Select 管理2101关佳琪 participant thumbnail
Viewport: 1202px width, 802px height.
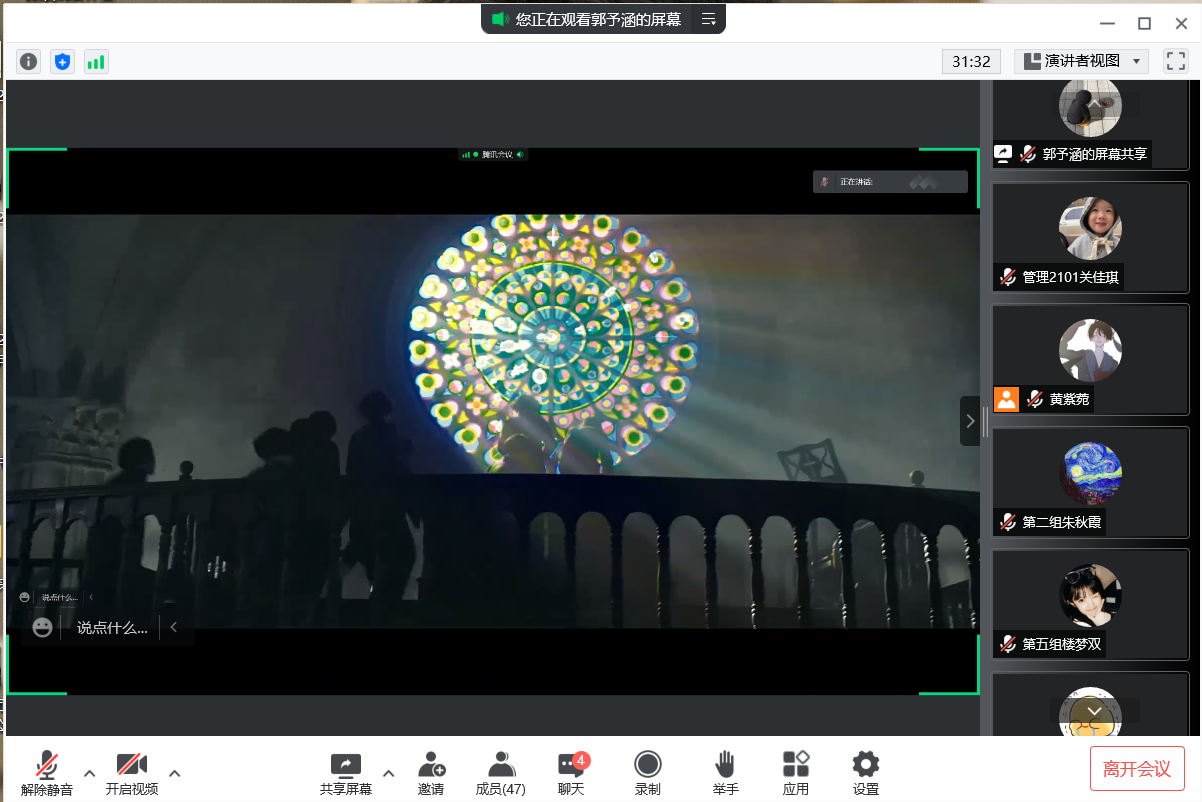click(1090, 238)
